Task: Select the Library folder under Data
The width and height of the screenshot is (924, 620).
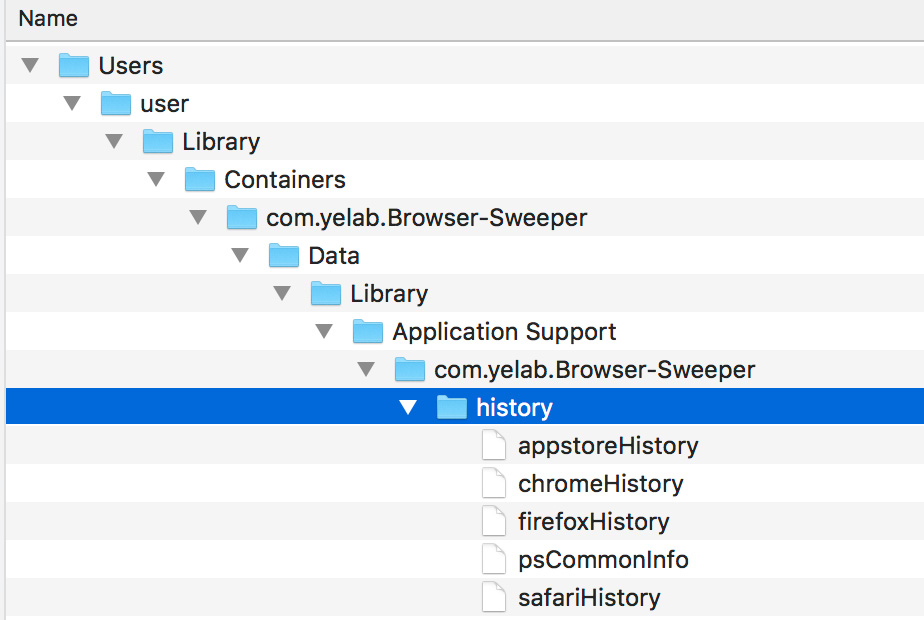Action: (388, 294)
